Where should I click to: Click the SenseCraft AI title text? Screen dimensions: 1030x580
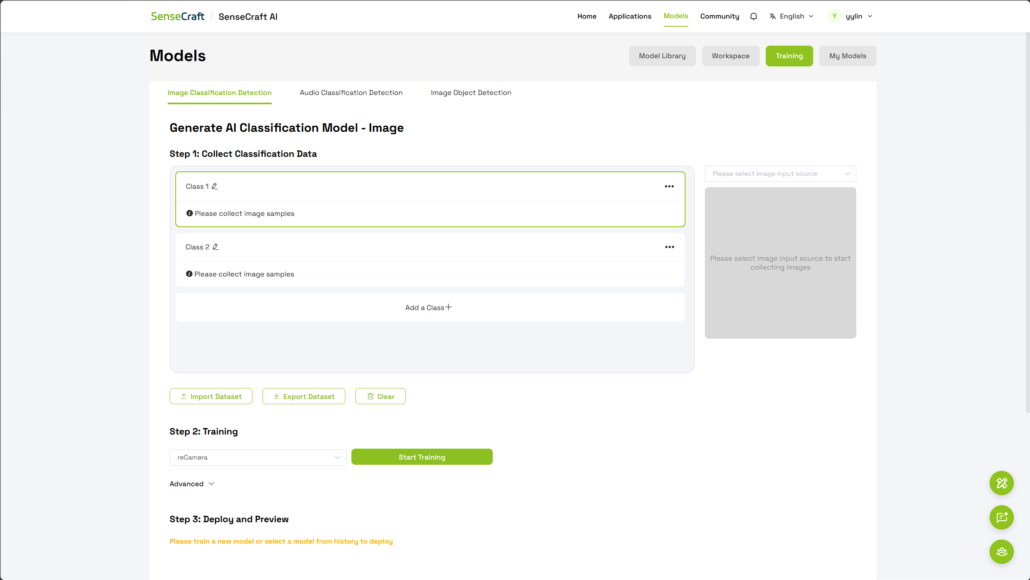pos(248,16)
